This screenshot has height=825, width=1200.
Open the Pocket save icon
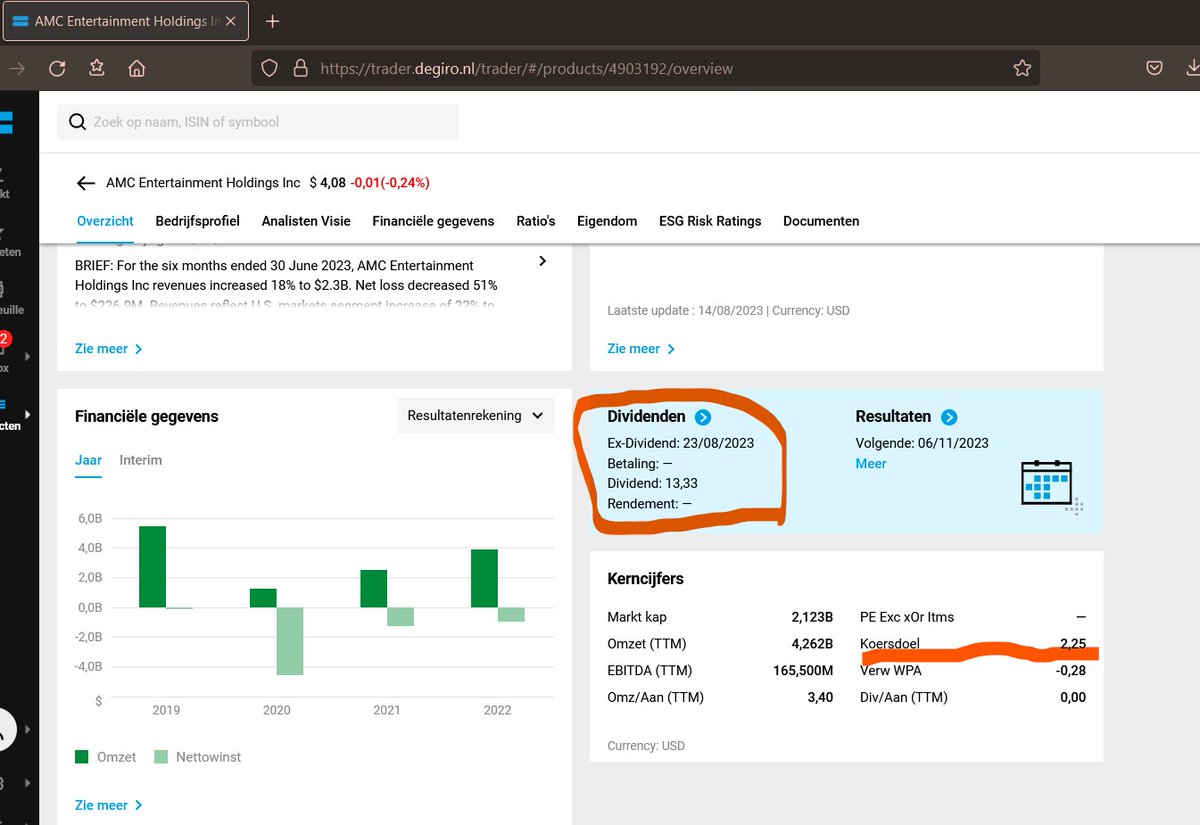tap(1154, 68)
